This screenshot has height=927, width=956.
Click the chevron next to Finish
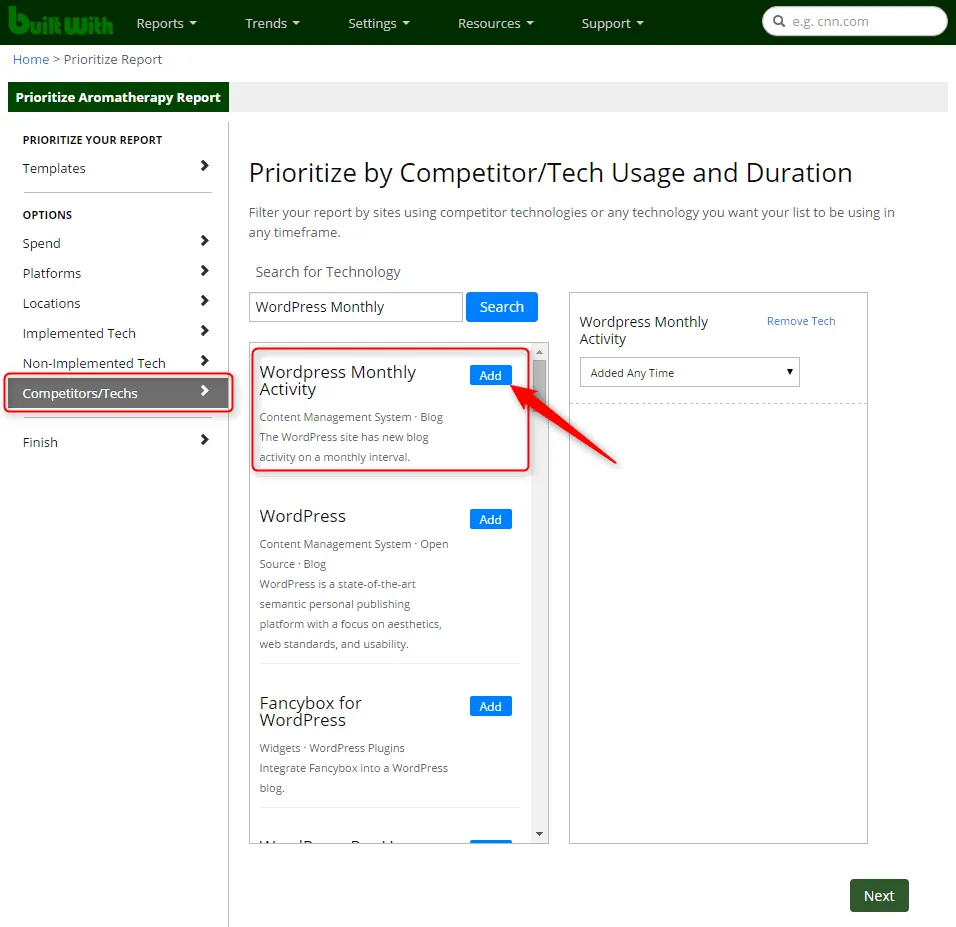(x=204, y=440)
